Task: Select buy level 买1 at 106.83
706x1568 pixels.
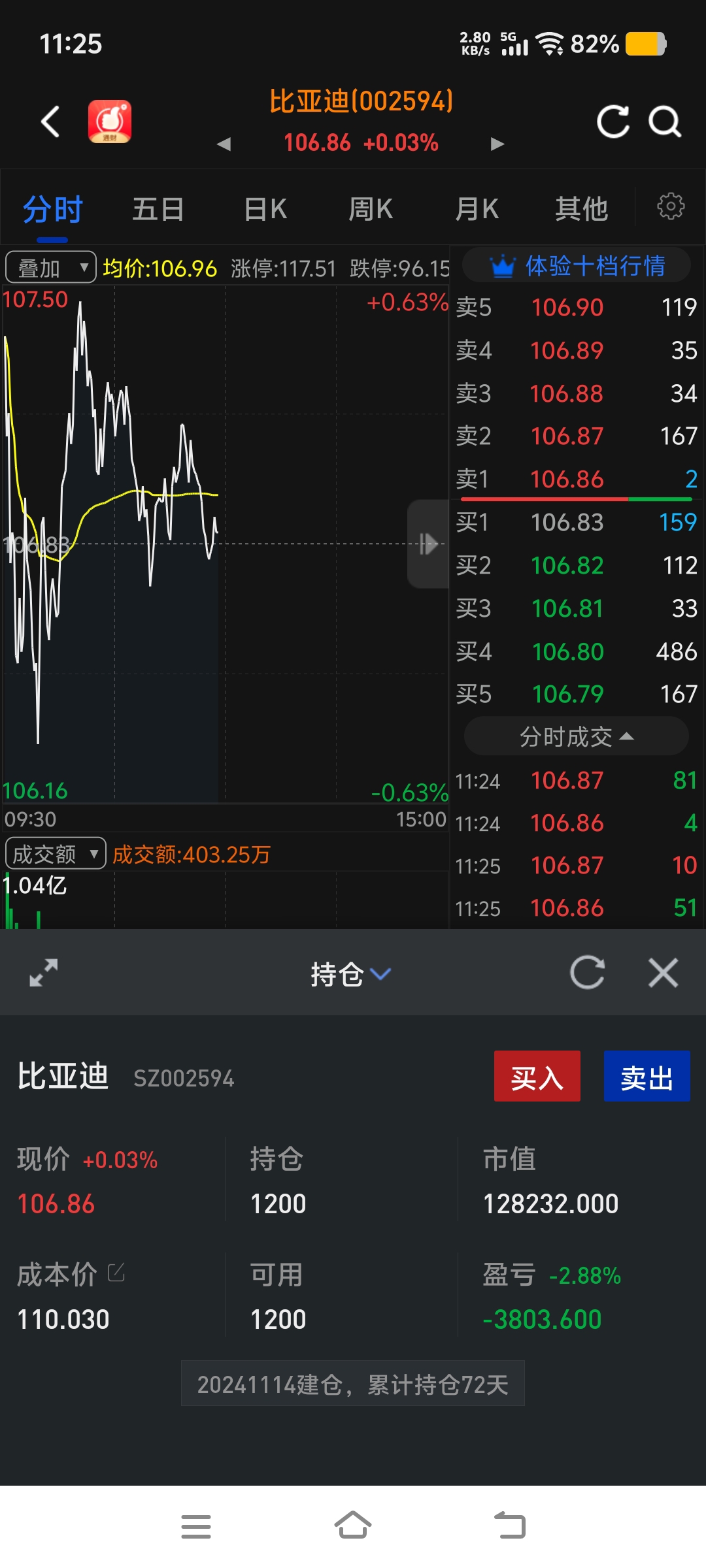Action: [x=577, y=522]
